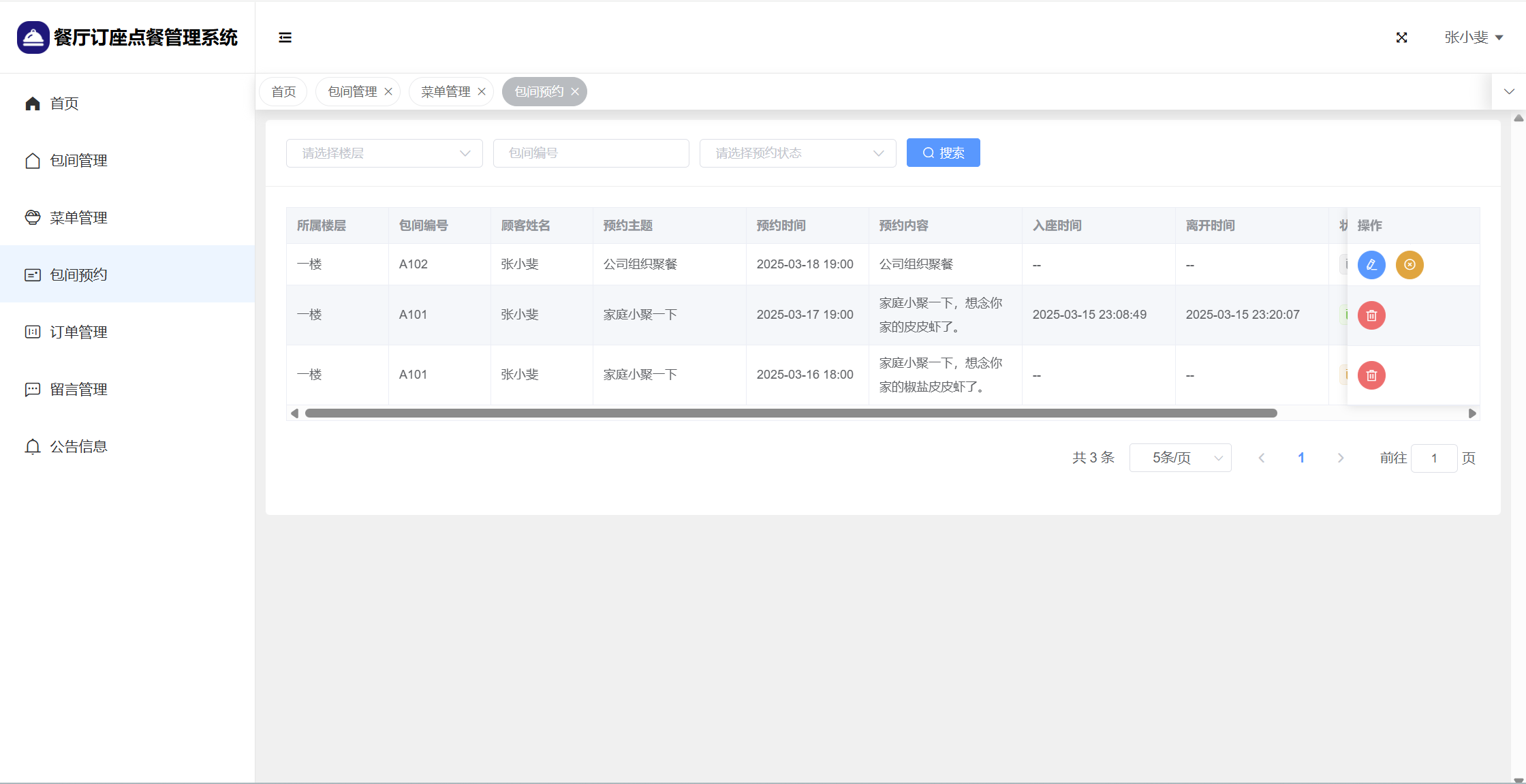Close the 包间管理 tab

pos(388,92)
